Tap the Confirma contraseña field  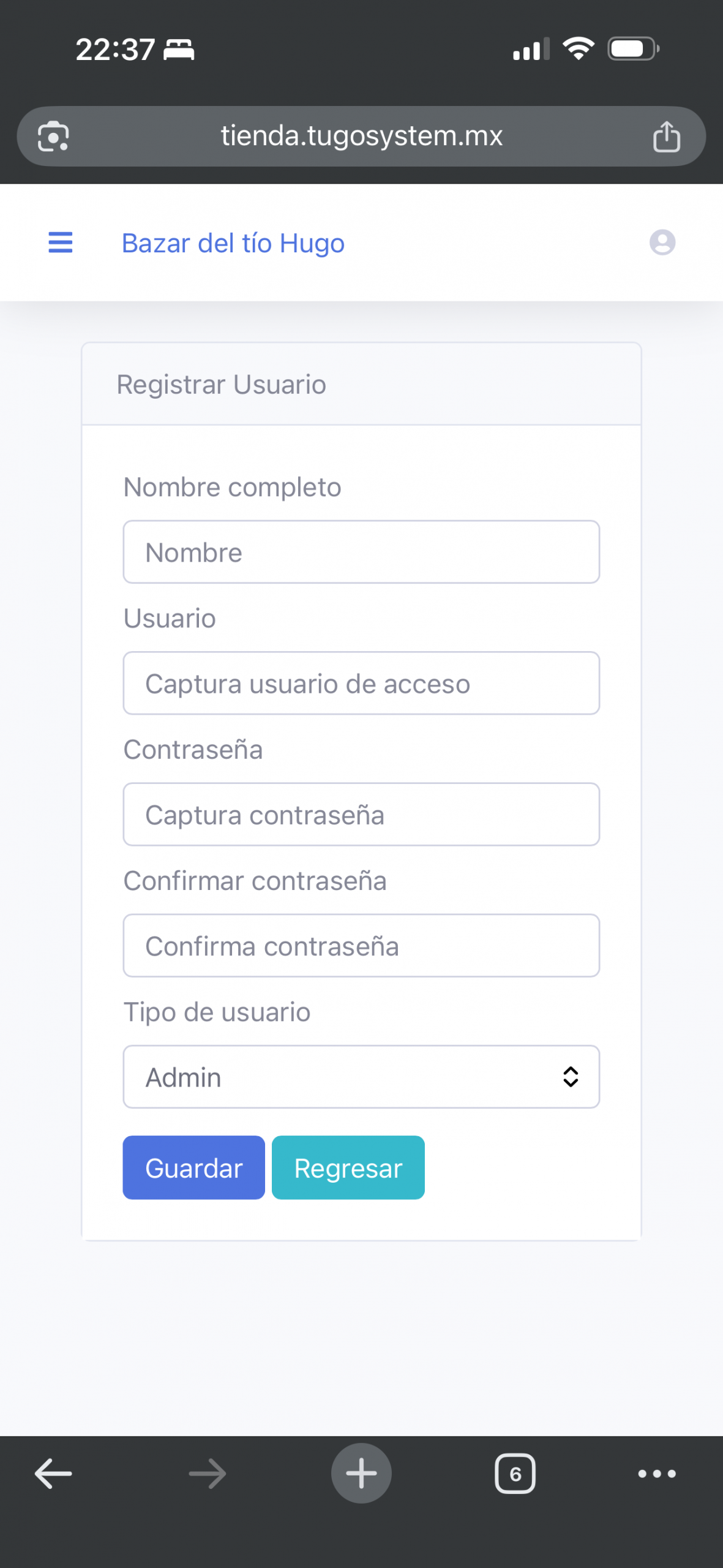(x=361, y=946)
